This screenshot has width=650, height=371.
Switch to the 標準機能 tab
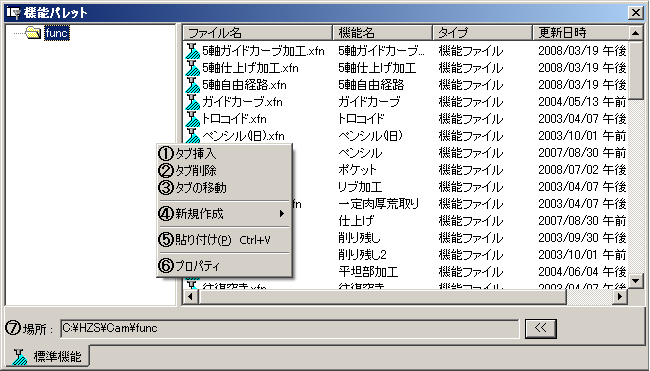click(x=47, y=356)
